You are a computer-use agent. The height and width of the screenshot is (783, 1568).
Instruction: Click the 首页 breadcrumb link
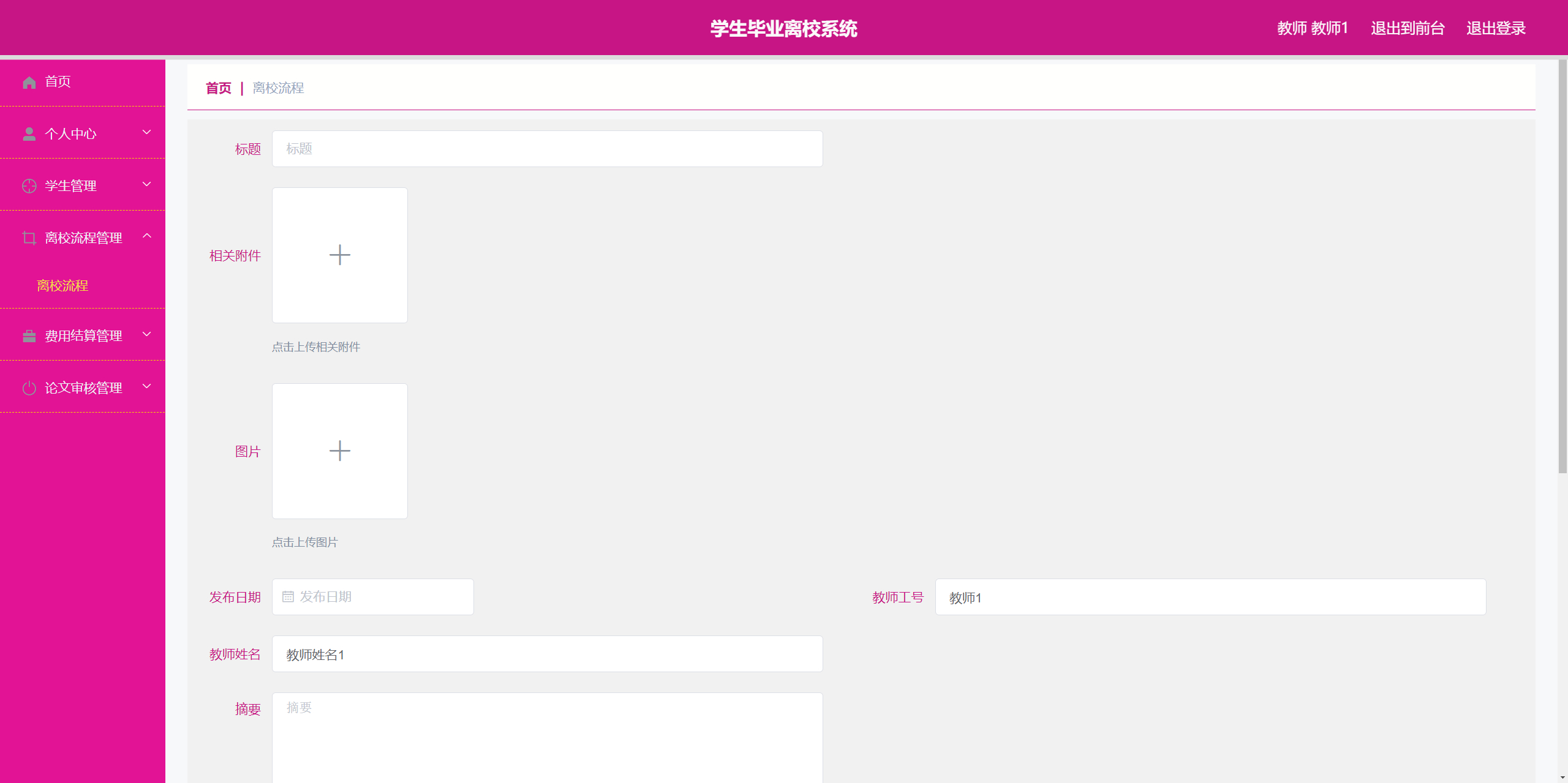[x=218, y=88]
